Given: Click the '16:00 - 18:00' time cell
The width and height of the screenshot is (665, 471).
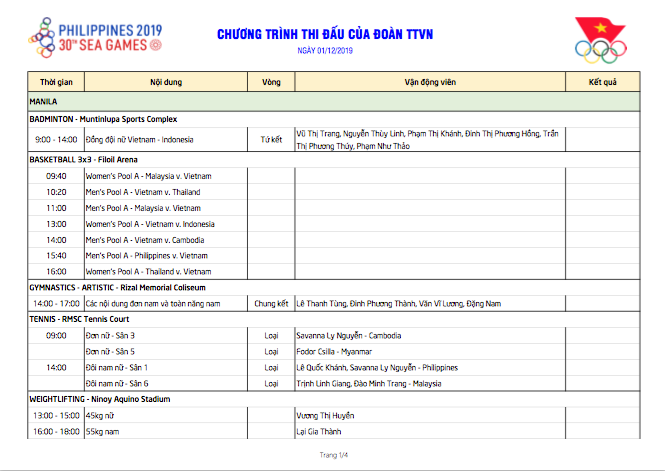Looking at the screenshot, I should (56, 432).
